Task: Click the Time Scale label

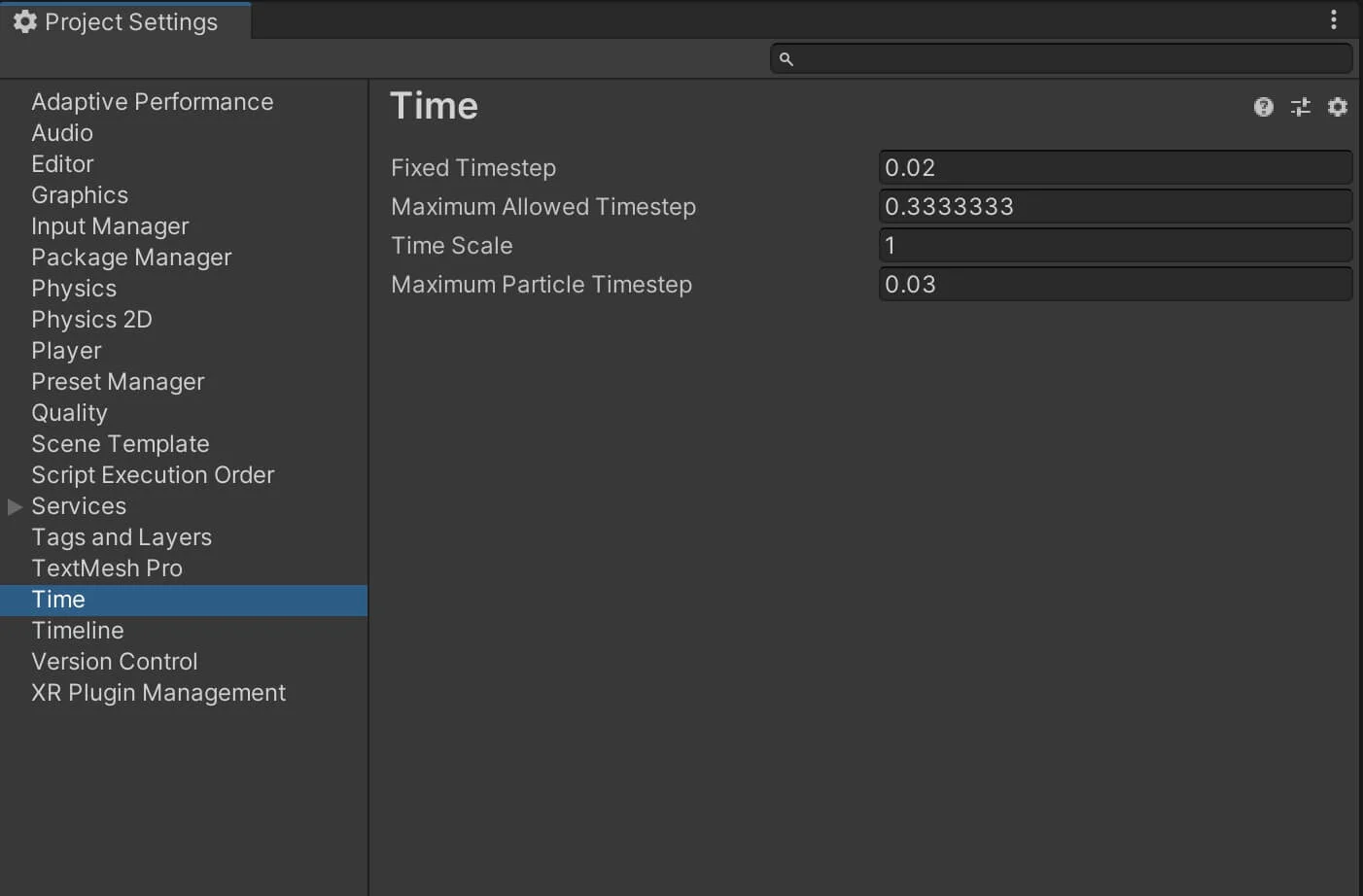Action: click(451, 246)
